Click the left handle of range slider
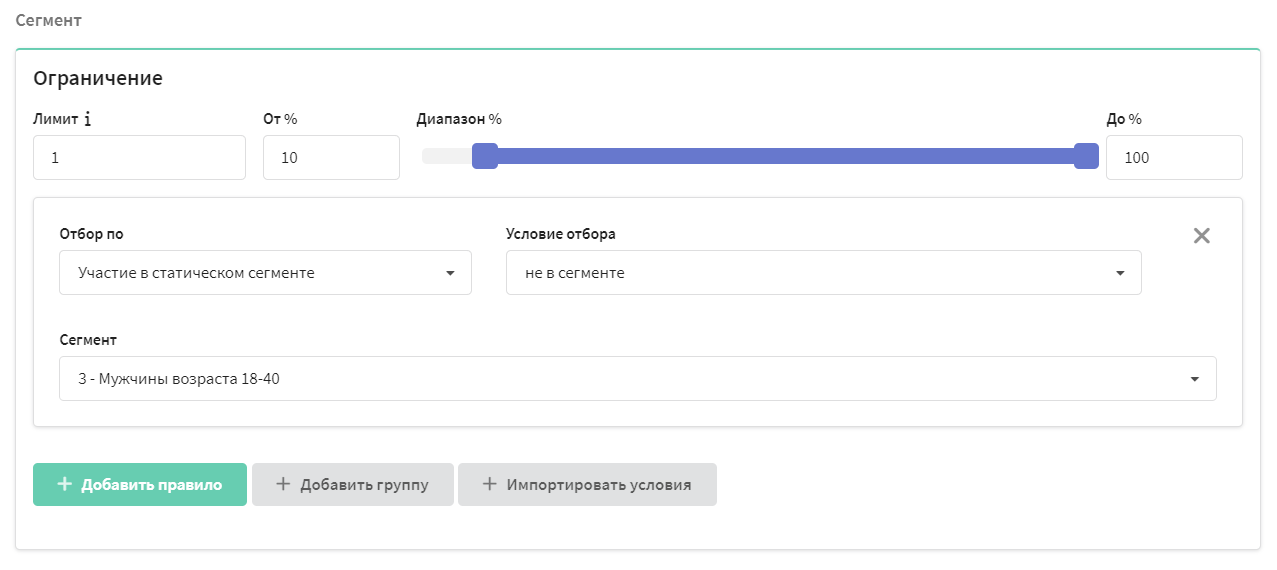 tap(485, 156)
